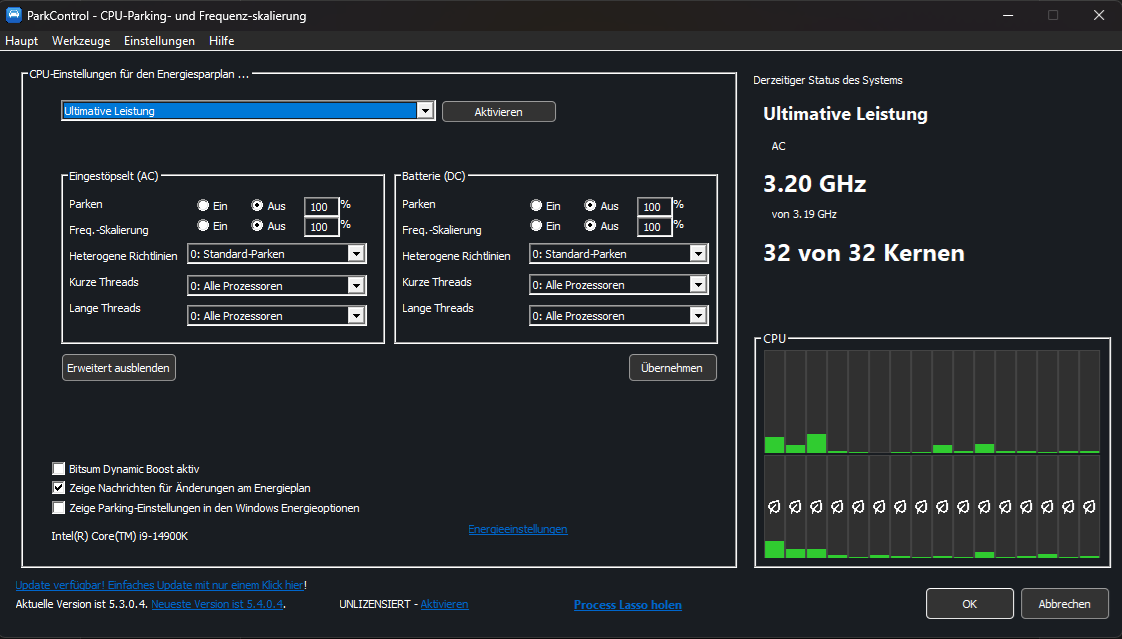Select Ein for Batterie Freq.-Skalierung
Viewport: 1122px width, 639px height.
point(536,225)
